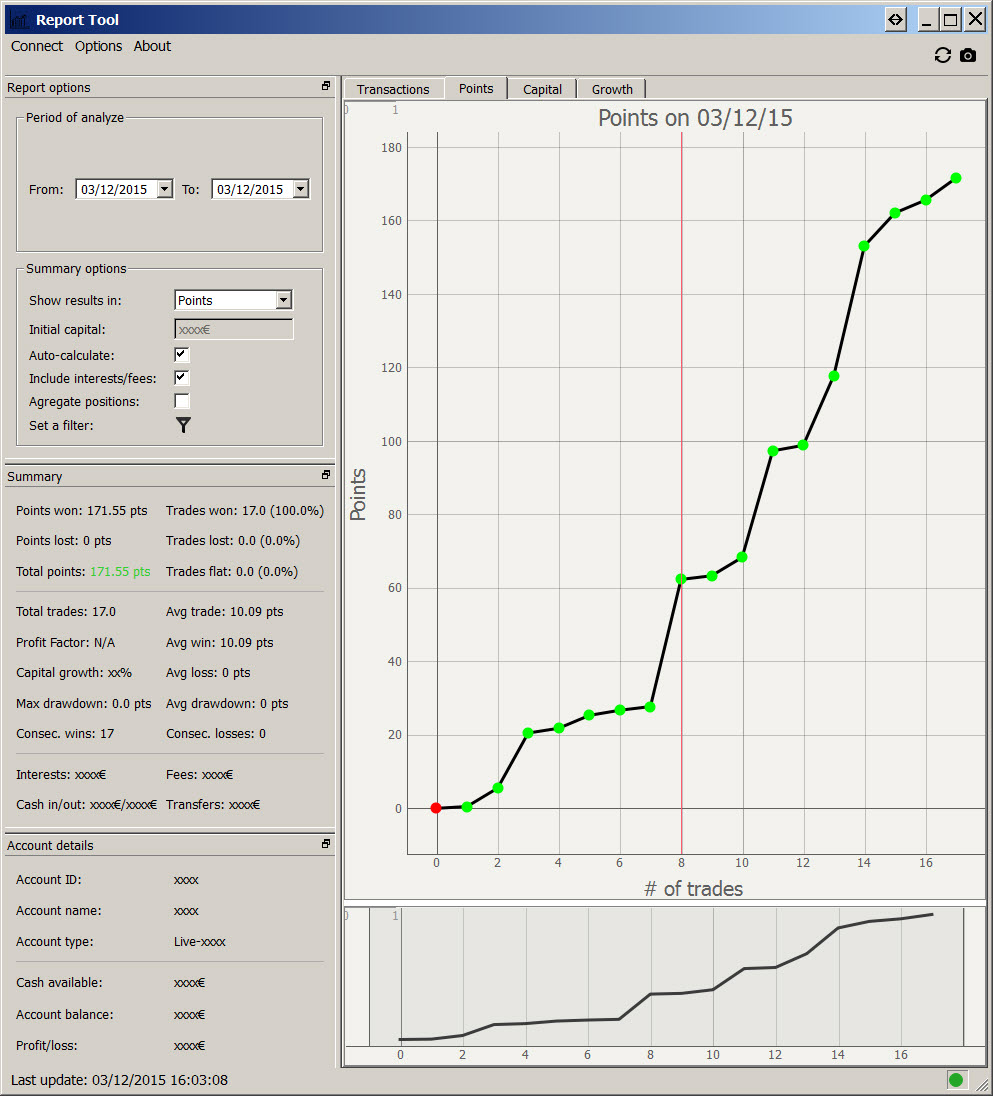Click the Profit Factor: N/A text
This screenshot has width=993, height=1096.
pos(66,642)
